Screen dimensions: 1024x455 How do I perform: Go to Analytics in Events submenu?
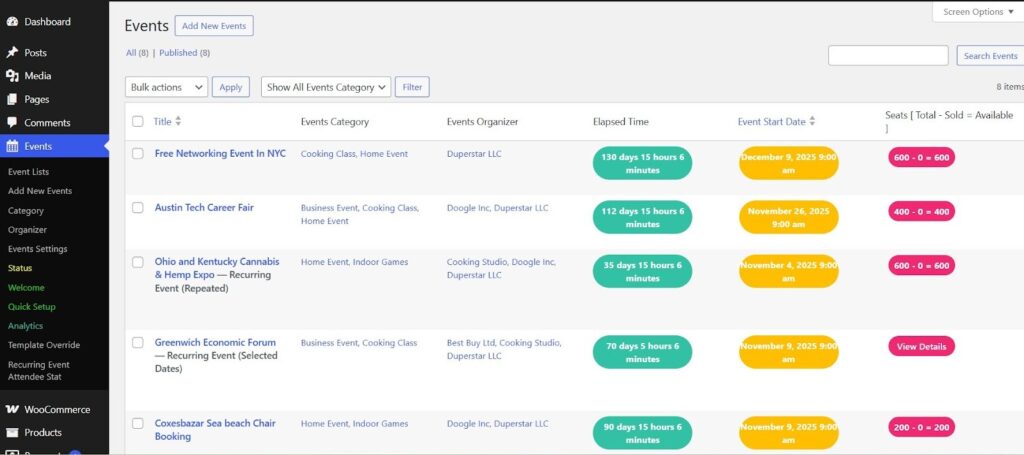26,326
